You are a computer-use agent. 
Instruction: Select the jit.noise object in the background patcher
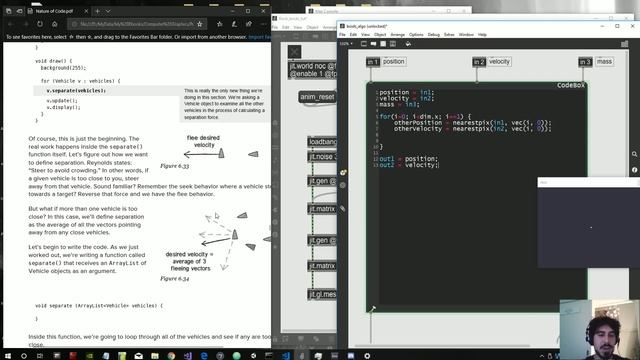coord(322,157)
